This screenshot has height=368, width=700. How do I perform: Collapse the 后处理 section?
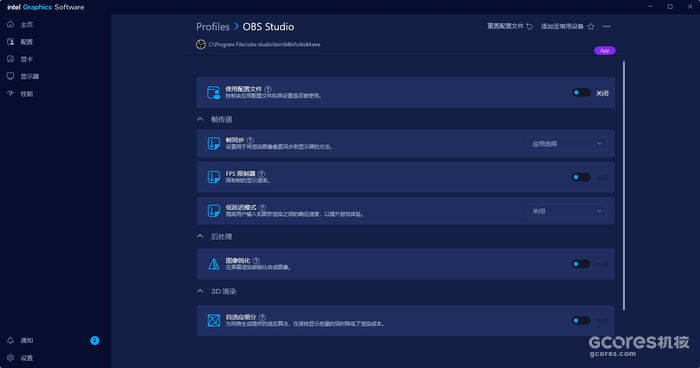pyautogui.click(x=200, y=236)
